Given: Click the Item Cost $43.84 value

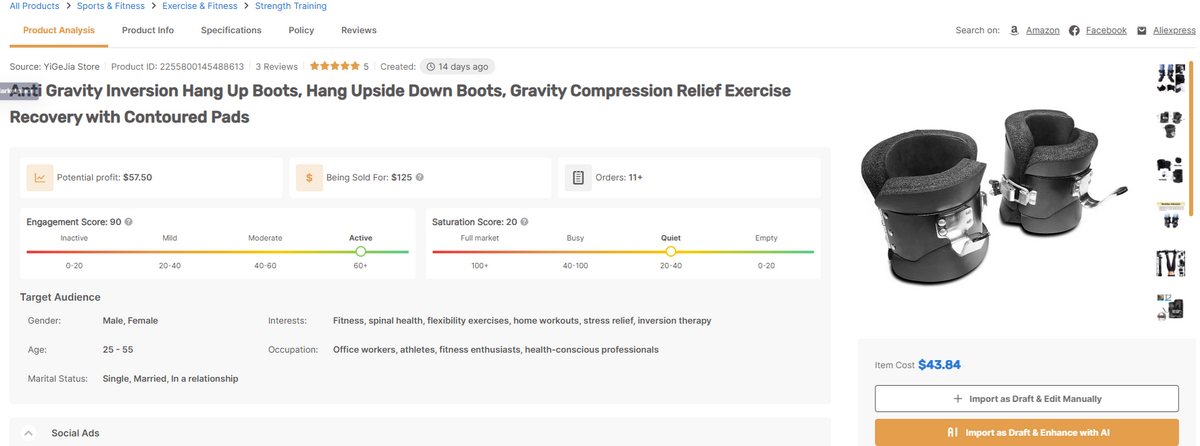Looking at the screenshot, I should (x=939, y=365).
